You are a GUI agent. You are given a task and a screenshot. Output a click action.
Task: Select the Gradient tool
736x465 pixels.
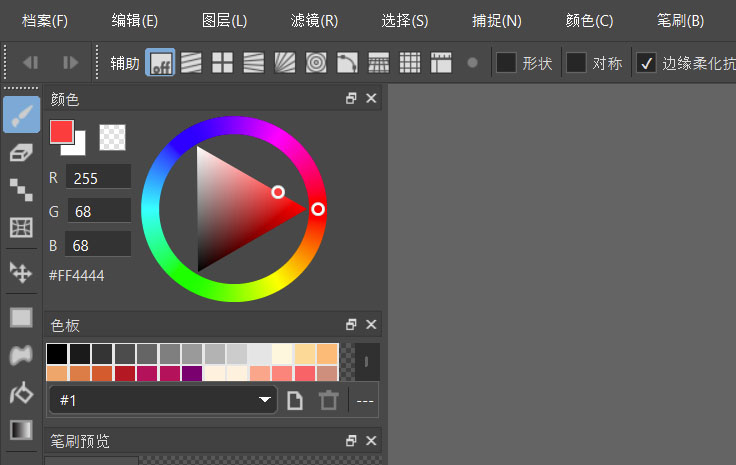click(x=22, y=430)
